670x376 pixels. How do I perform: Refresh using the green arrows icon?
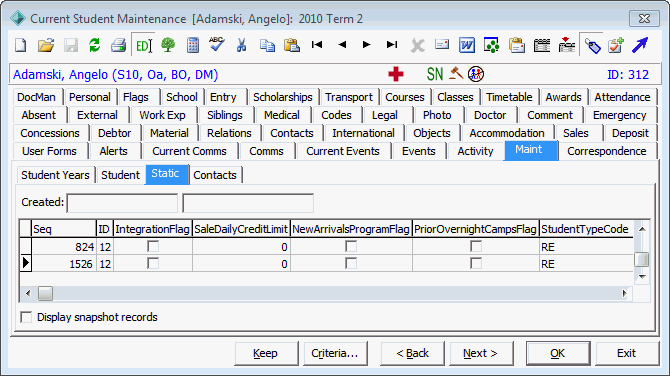pos(94,45)
